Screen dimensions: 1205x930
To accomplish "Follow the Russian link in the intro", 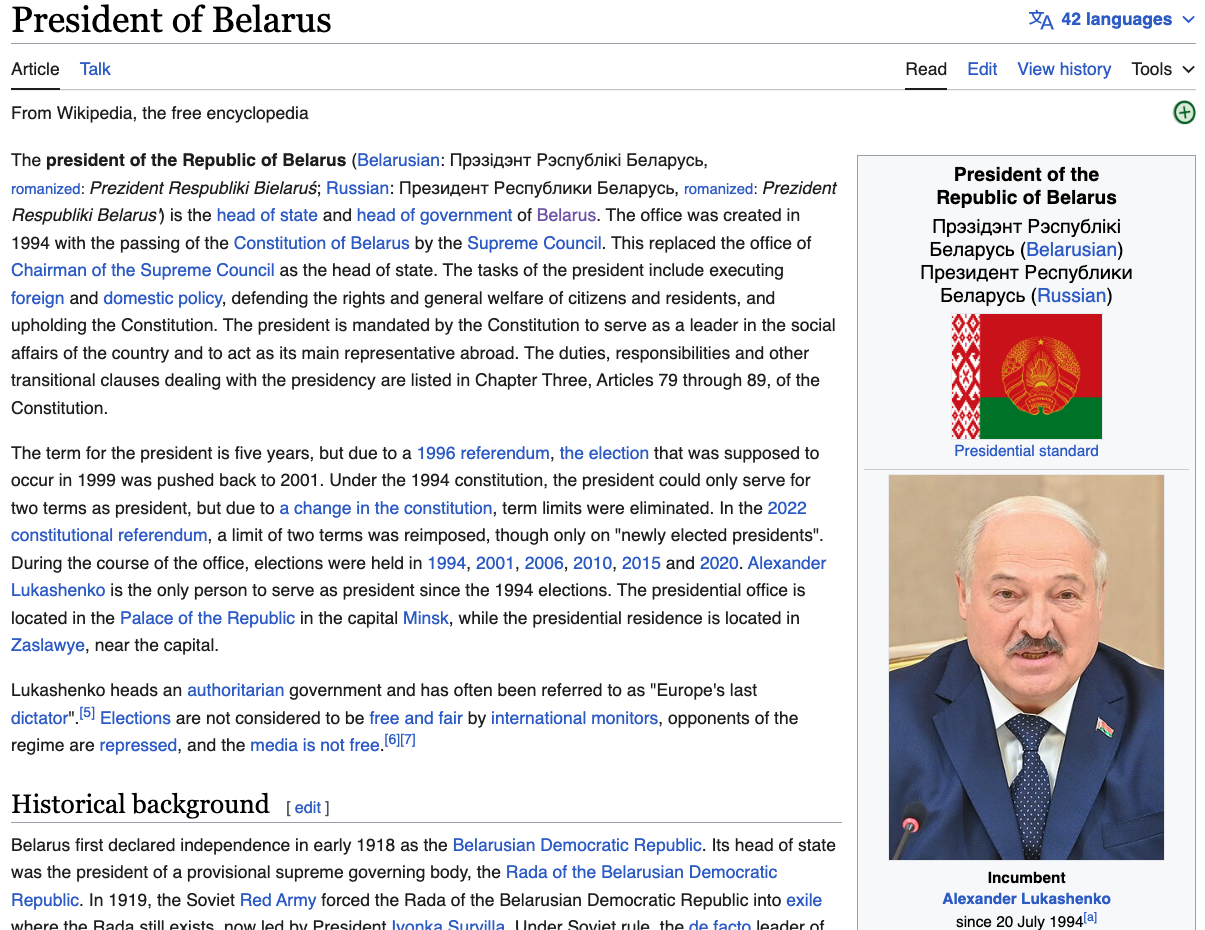I will coord(357,188).
